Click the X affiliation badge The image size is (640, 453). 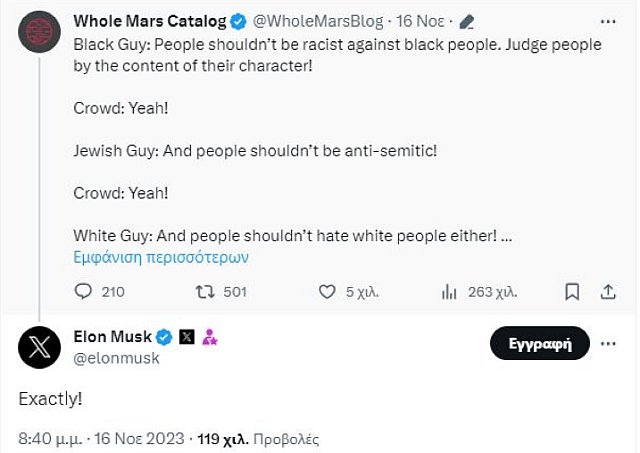[x=186, y=337]
